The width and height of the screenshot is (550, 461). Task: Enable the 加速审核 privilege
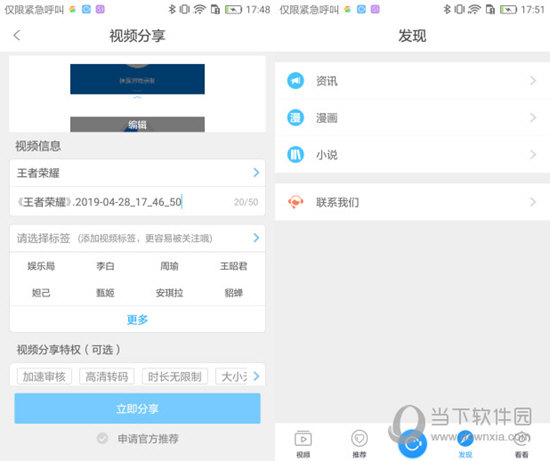44,376
